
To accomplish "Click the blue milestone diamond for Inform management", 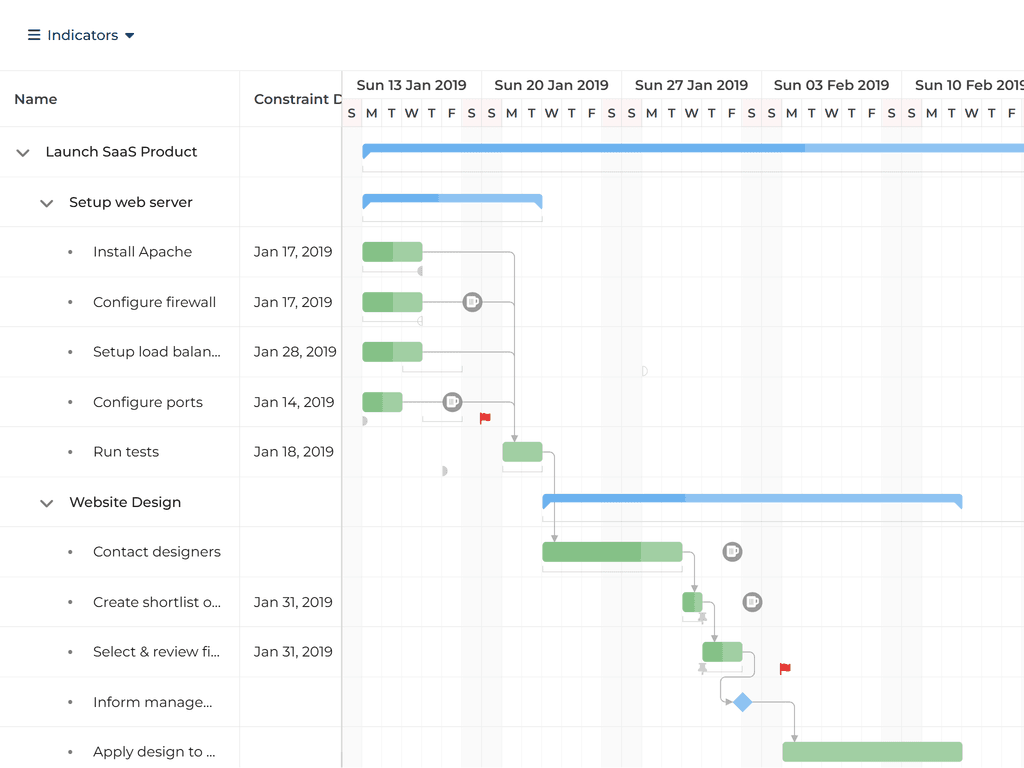I will tap(742, 702).
